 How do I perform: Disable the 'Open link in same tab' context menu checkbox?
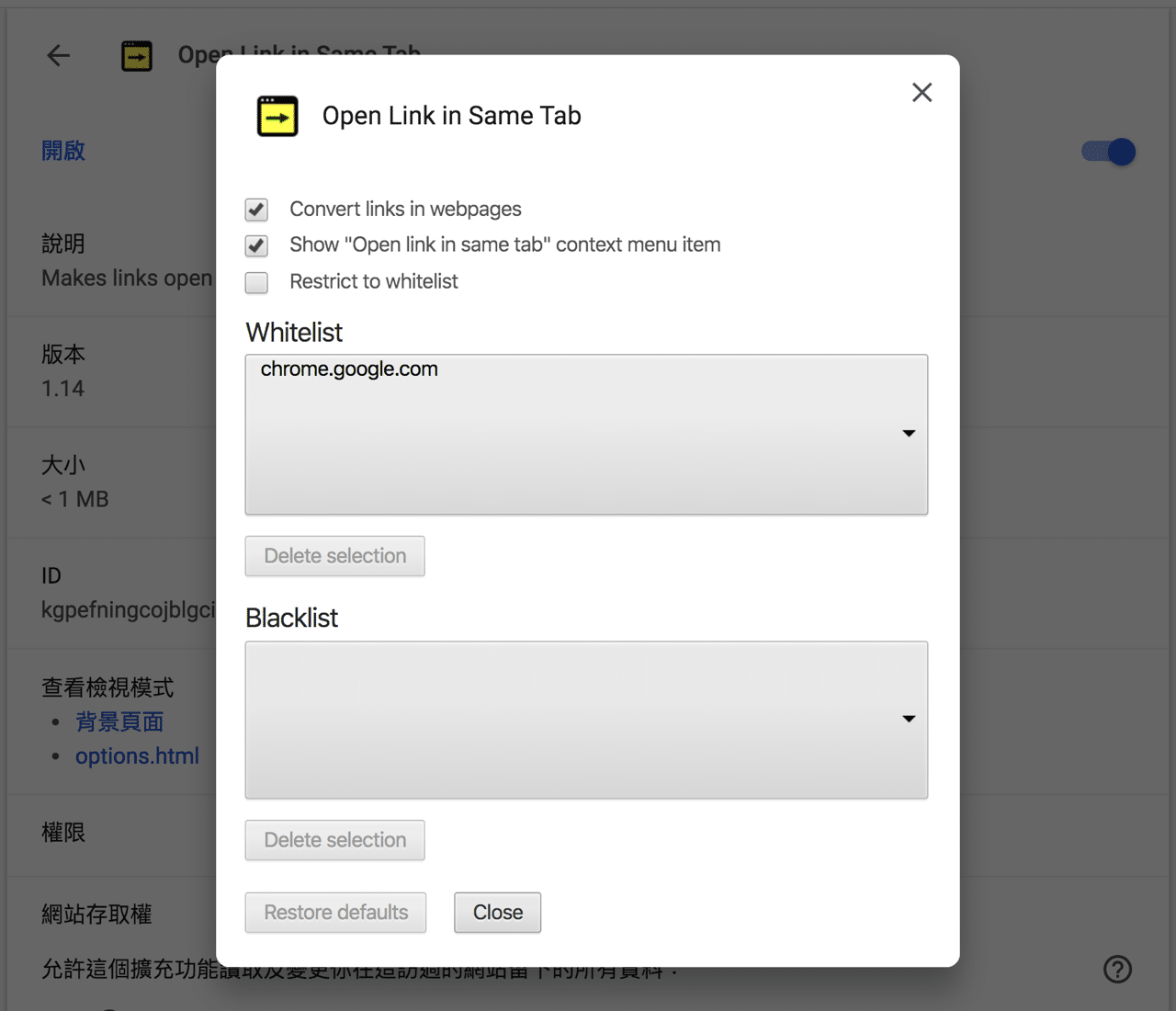pos(255,245)
